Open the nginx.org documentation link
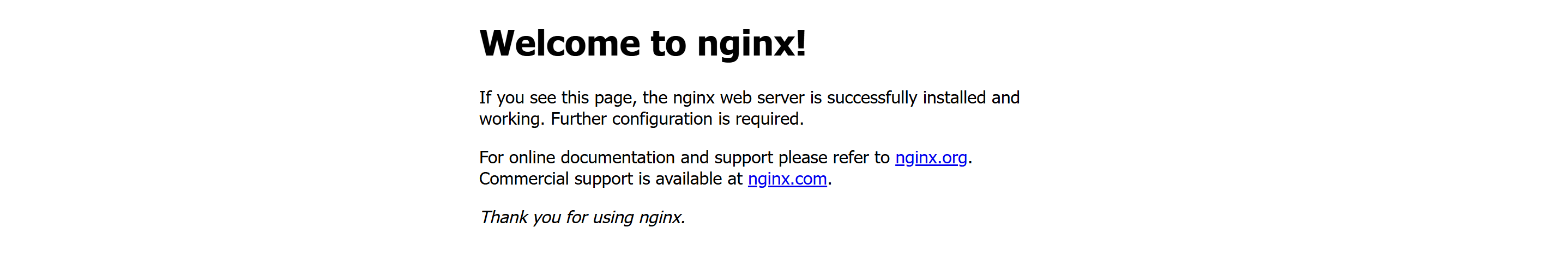 (x=931, y=157)
